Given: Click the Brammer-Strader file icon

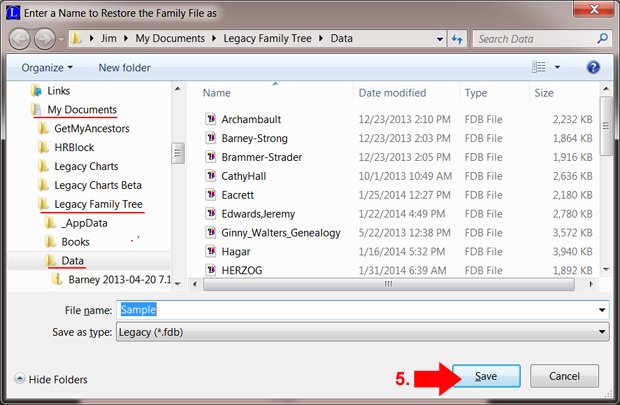Looking at the screenshot, I should 211,157.
